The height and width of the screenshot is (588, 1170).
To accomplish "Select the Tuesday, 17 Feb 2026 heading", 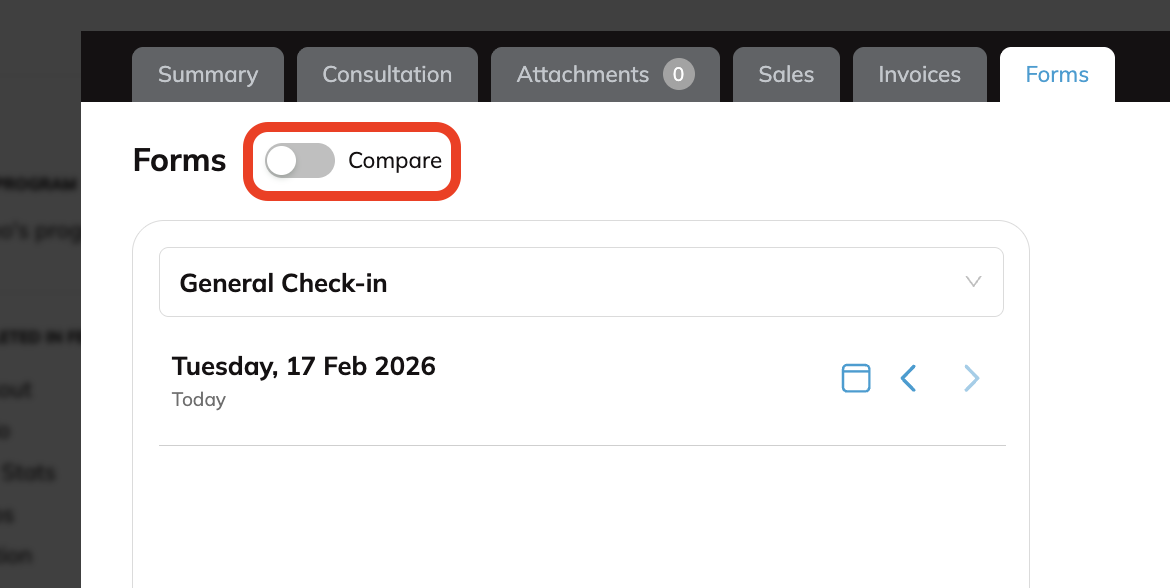I will pos(304,366).
